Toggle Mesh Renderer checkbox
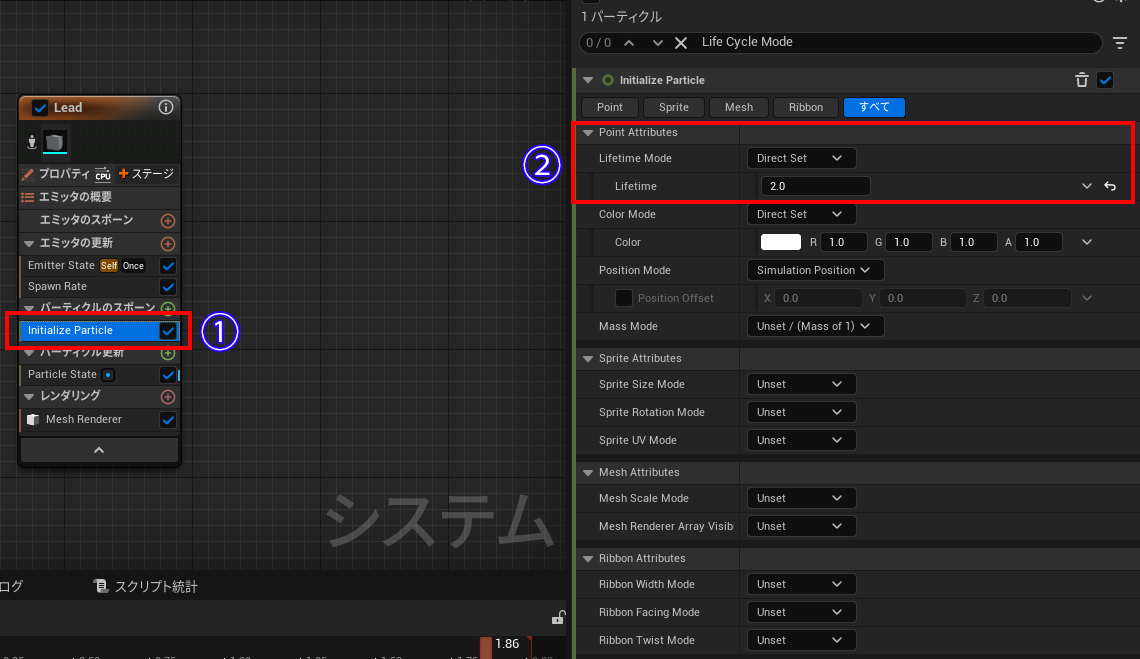This screenshot has height=659, width=1140. click(x=168, y=420)
